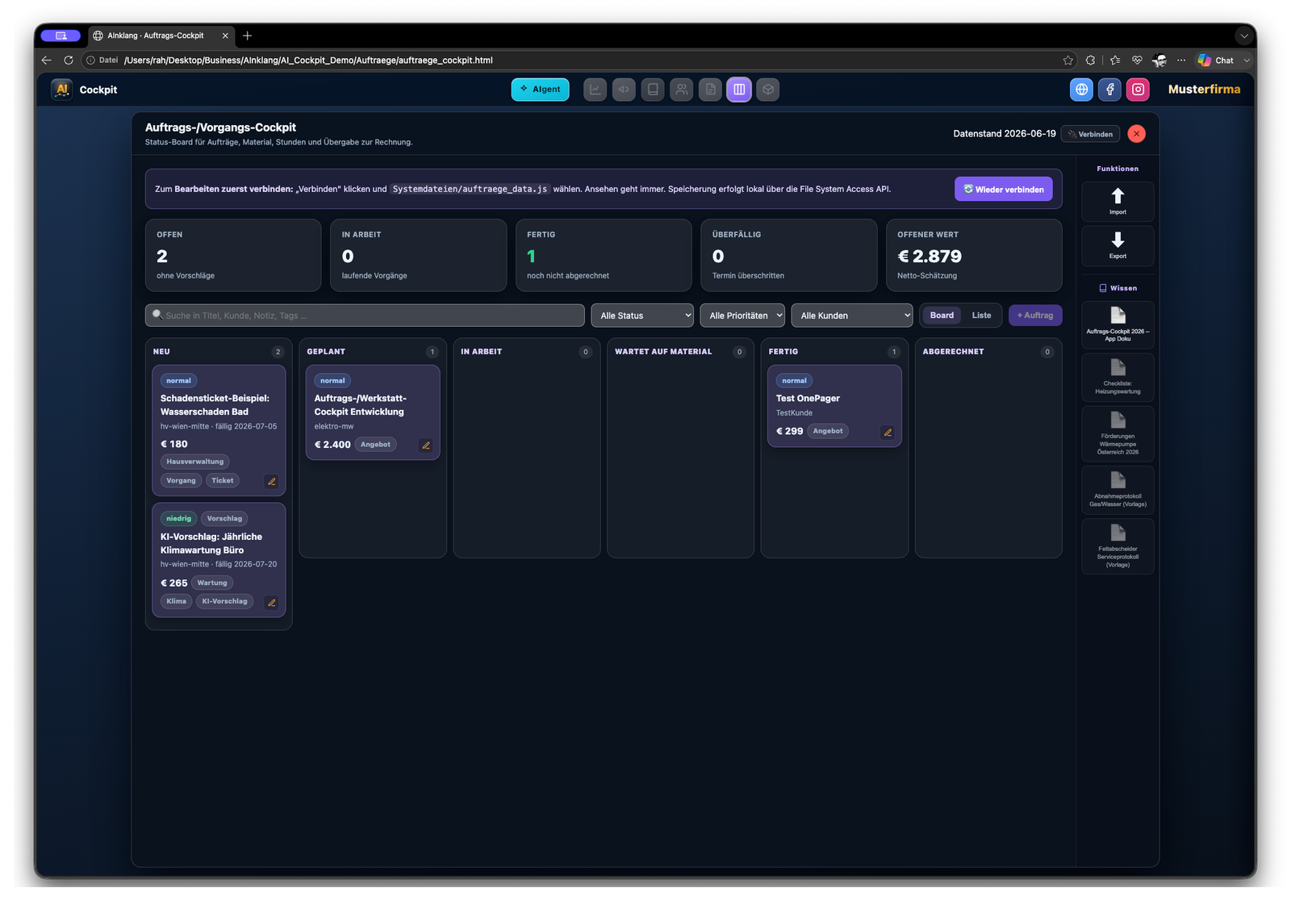Open the Copilot Chat button
This screenshot has width=1291, height=924.
coord(1216,61)
